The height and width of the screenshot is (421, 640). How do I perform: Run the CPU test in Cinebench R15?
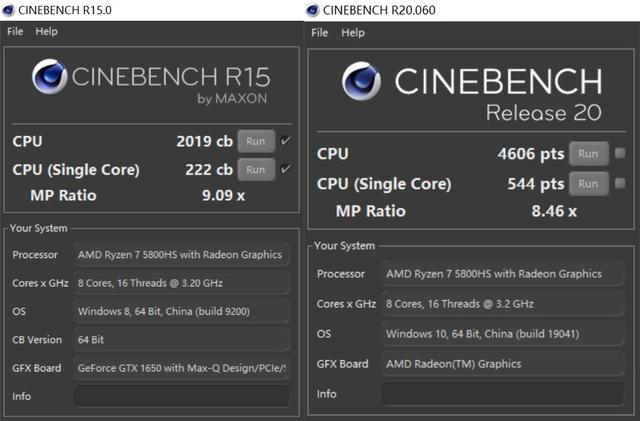pyautogui.click(x=256, y=142)
